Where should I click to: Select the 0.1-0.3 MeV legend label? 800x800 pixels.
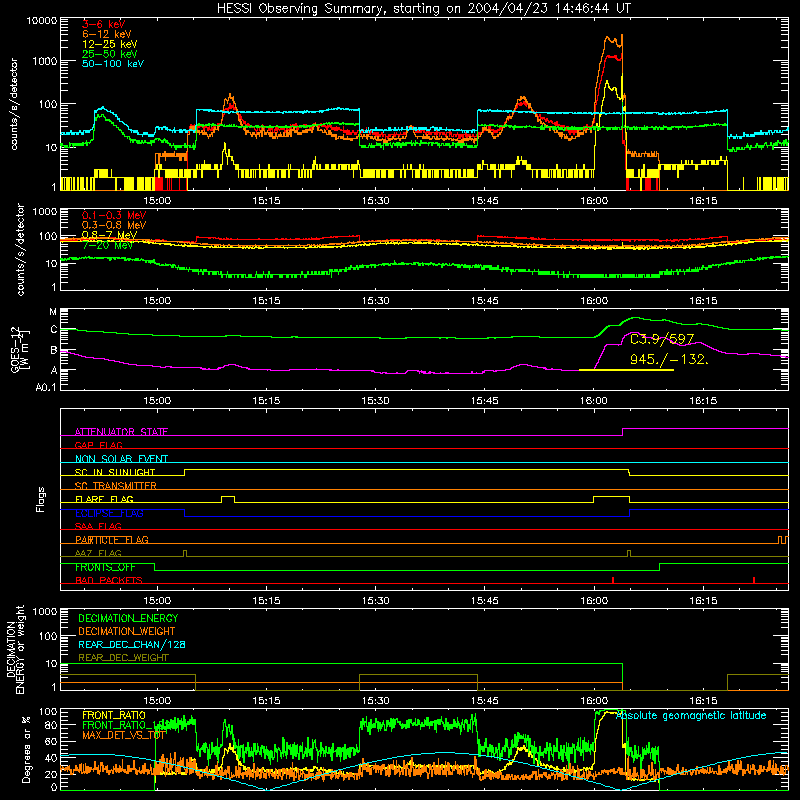pyautogui.click(x=114, y=215)
